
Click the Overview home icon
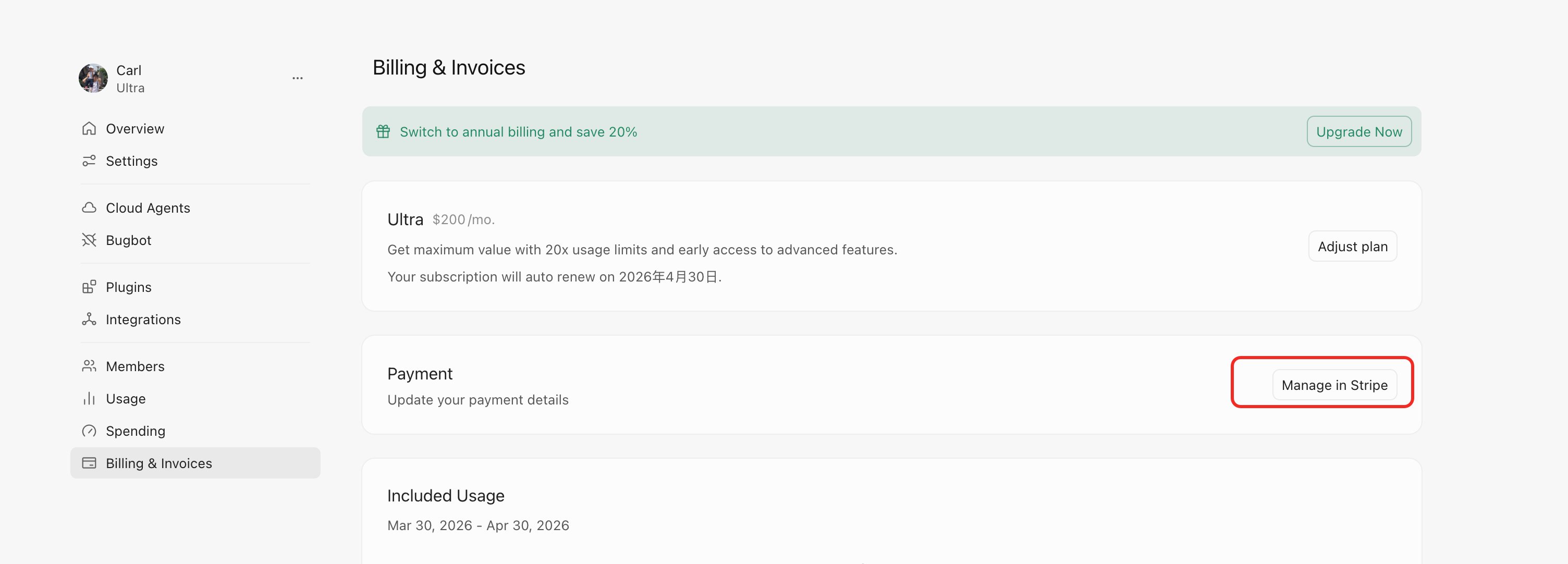pyautogui.click(x=89, y=128)
